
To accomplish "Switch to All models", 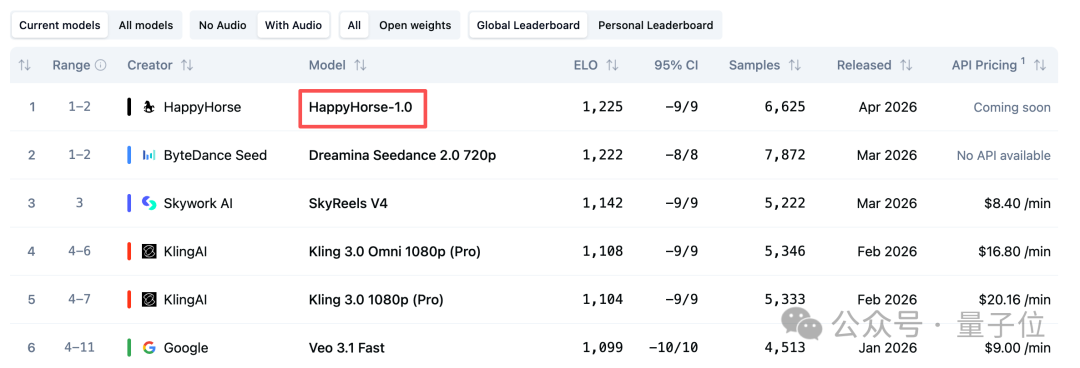I will [x=146, y=25].
